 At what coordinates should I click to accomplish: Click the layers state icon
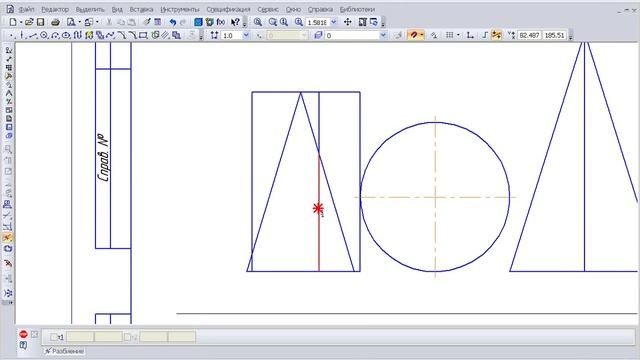[318, 36]
